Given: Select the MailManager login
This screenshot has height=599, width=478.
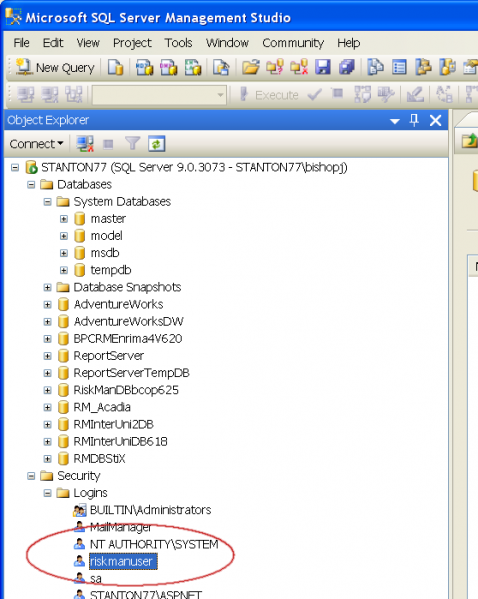Looking at the screenshot, I should click(x=121, y=527).
